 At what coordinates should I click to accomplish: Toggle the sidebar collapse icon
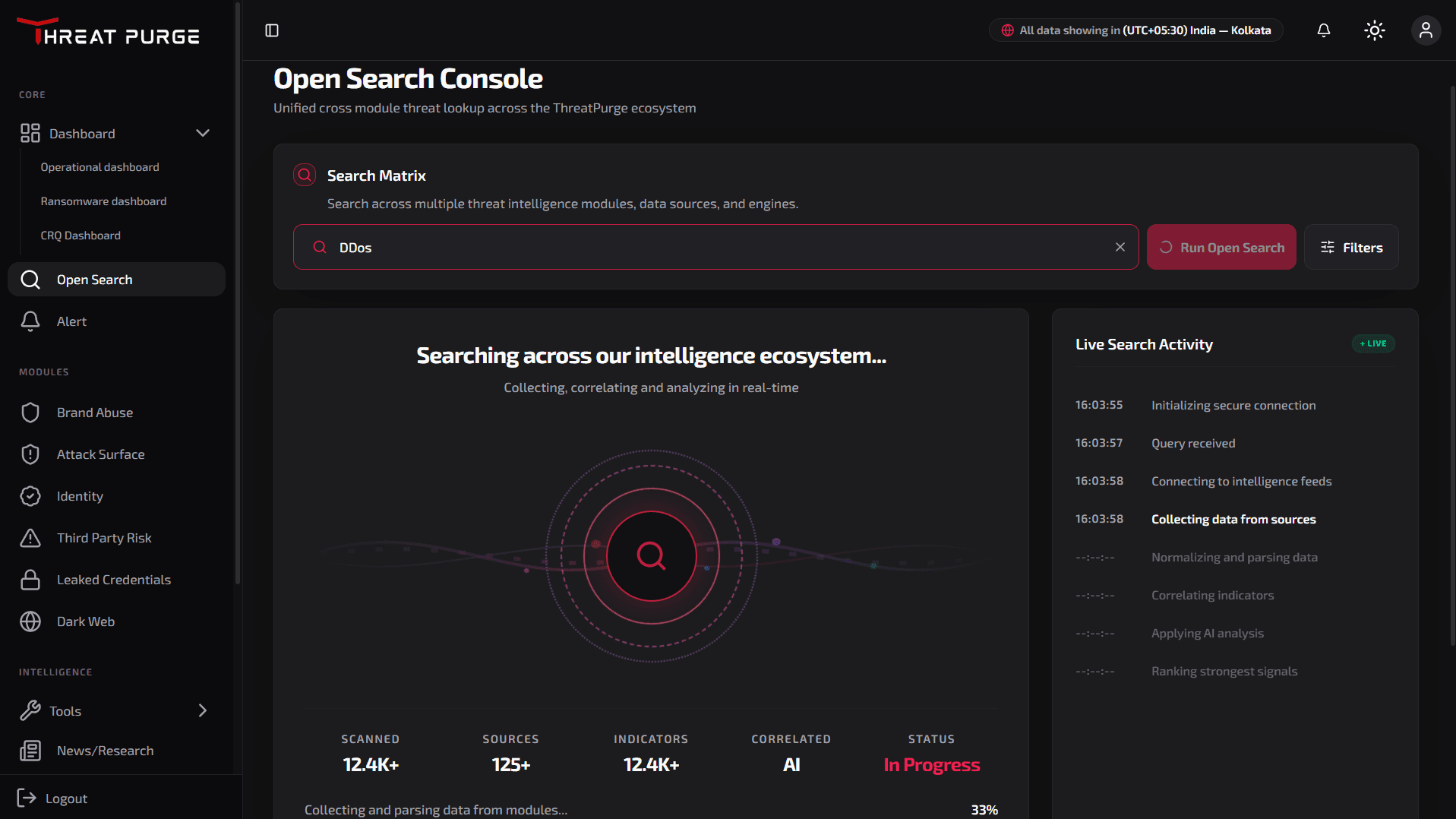coord(272,30)
